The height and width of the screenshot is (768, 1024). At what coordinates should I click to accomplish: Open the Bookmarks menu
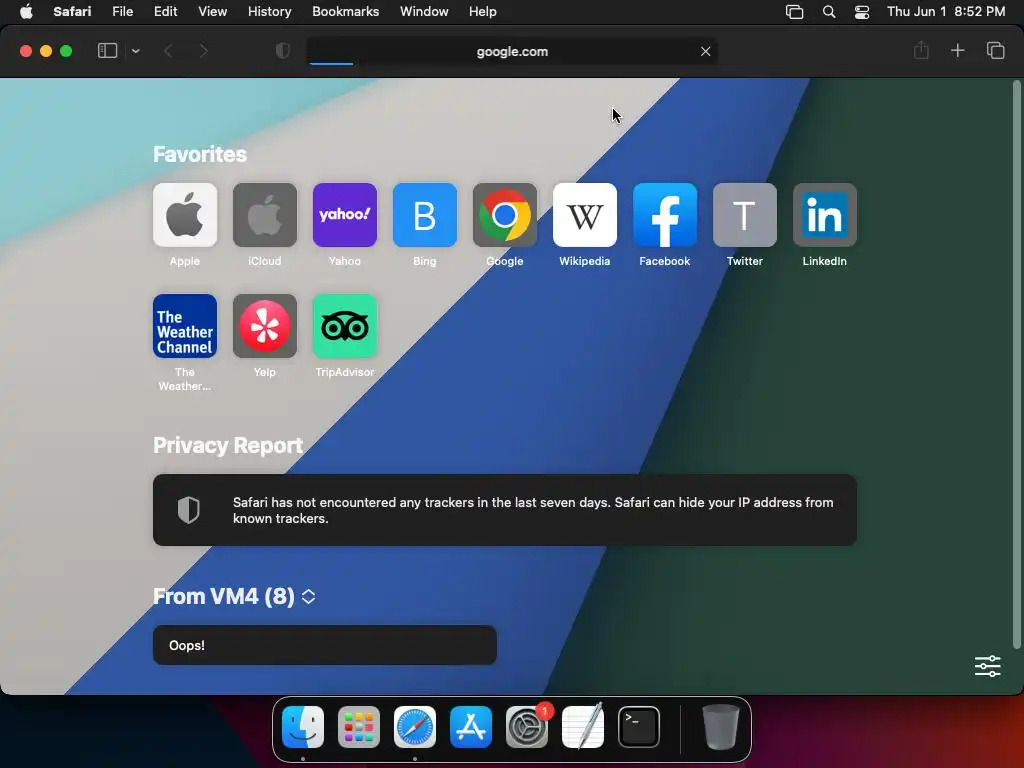click(345, 12)
